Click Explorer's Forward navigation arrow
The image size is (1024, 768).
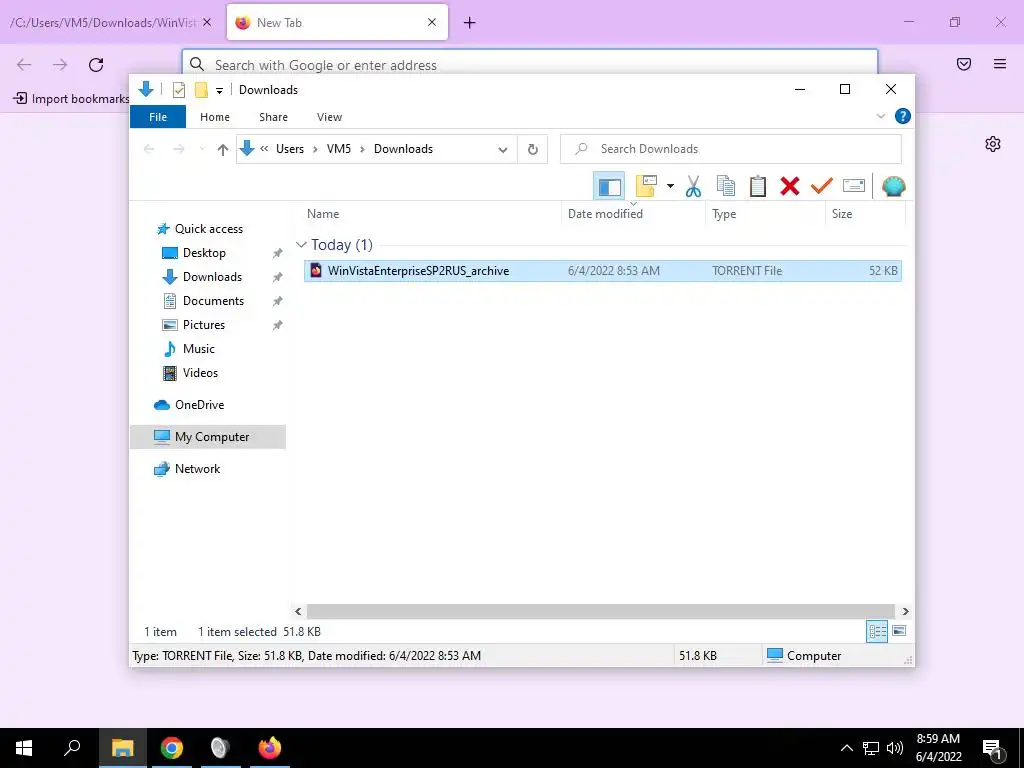tap(178, 150)
